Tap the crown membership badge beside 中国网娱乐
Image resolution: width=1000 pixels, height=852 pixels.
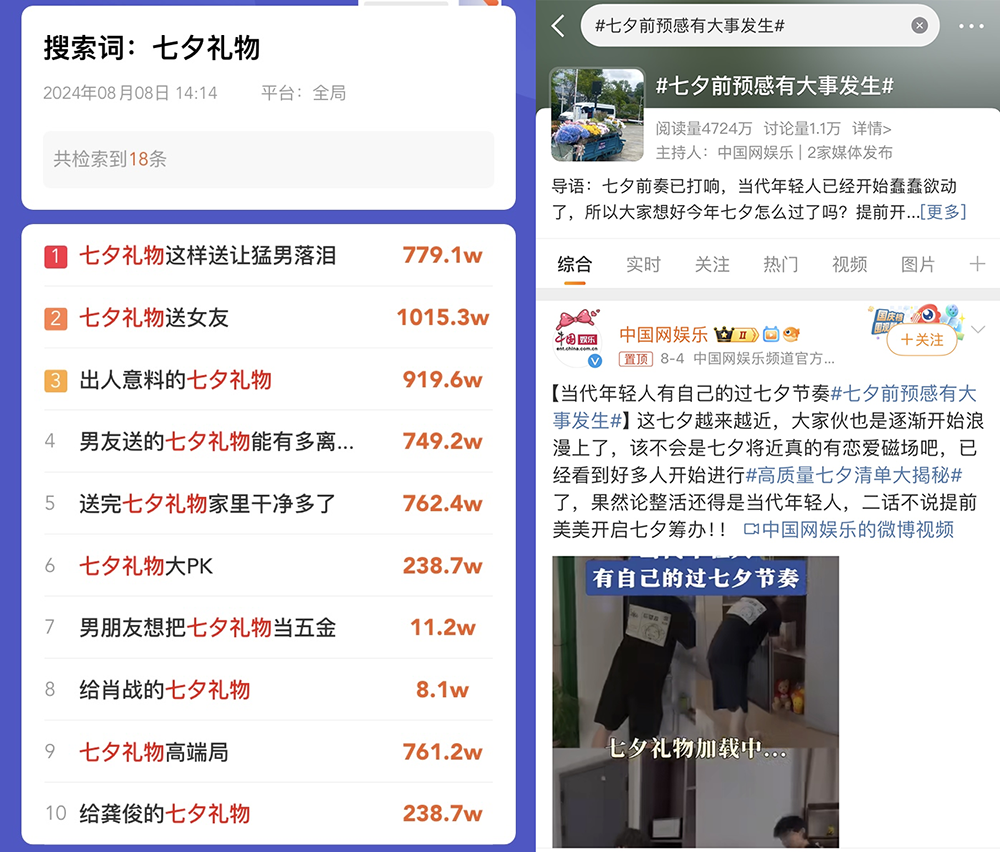tap(737, 334)
